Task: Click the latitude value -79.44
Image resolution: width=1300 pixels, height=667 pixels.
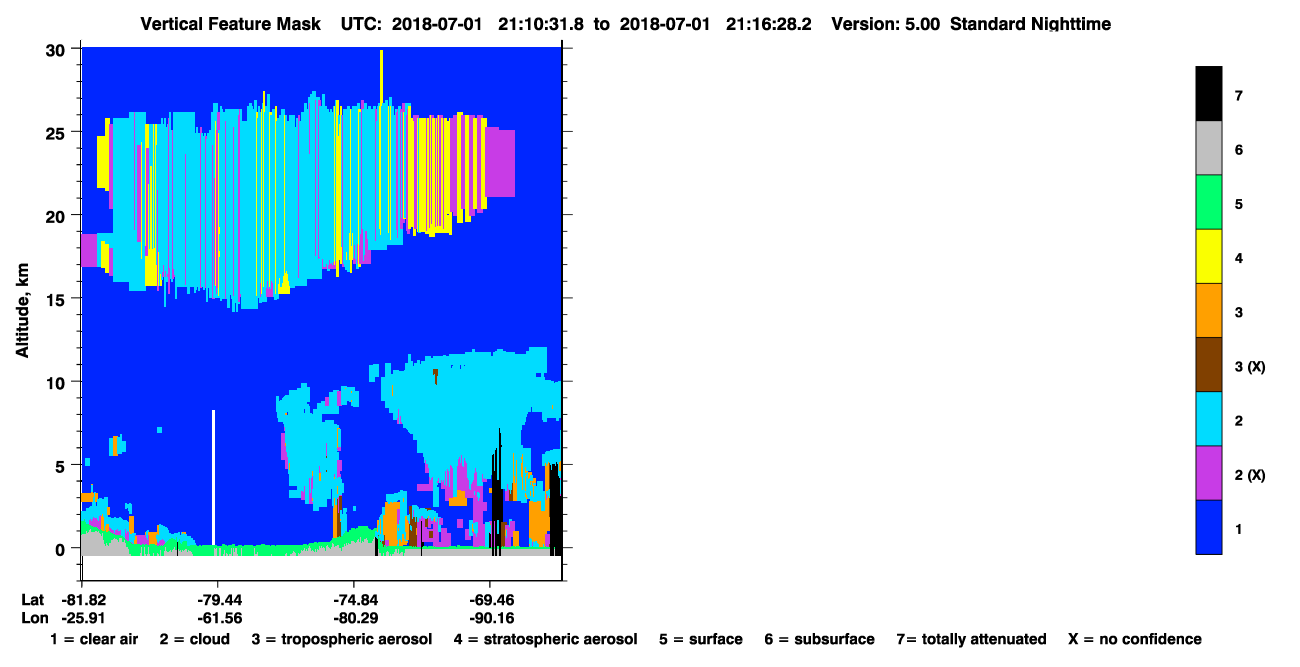Action: click(218, 600)
